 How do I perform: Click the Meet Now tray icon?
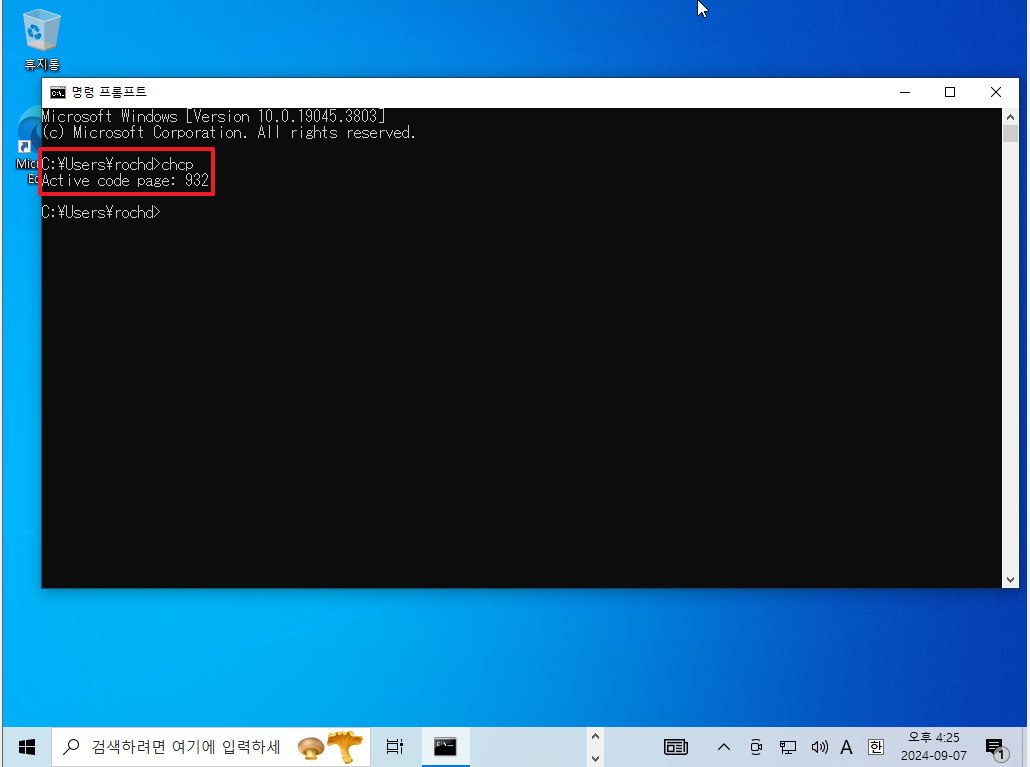(756, 747)
